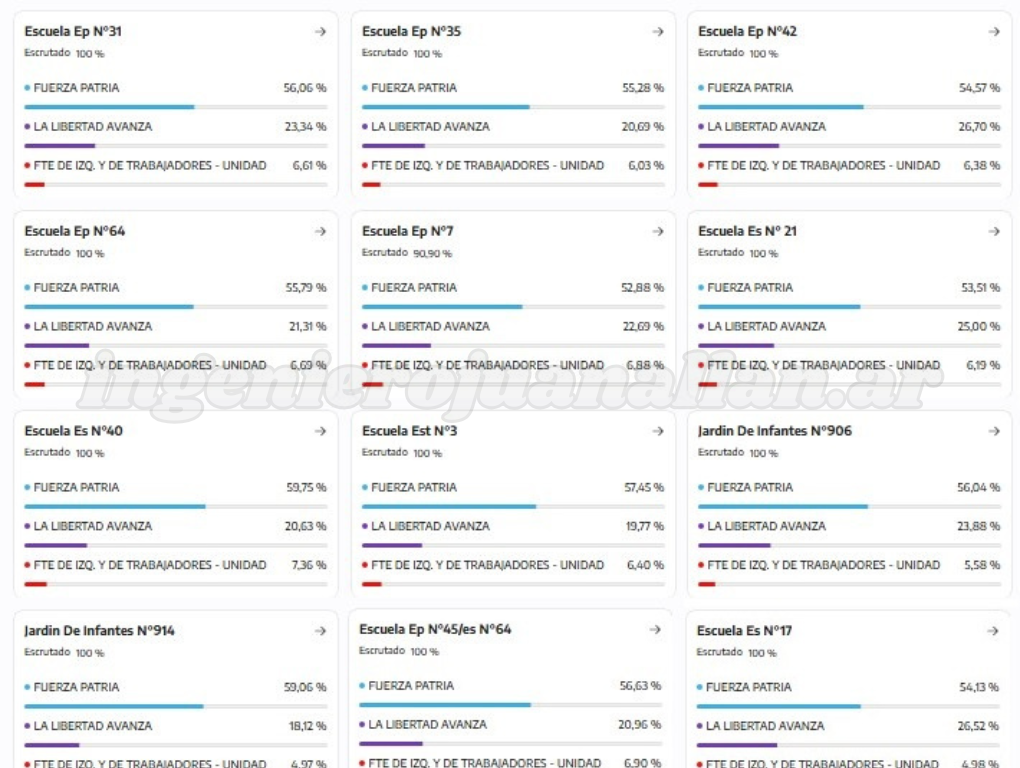Viewport: 1020px width, 768px height.
Task: Open details arrow for Escuela Ep N°64
Action: [320, 231]
